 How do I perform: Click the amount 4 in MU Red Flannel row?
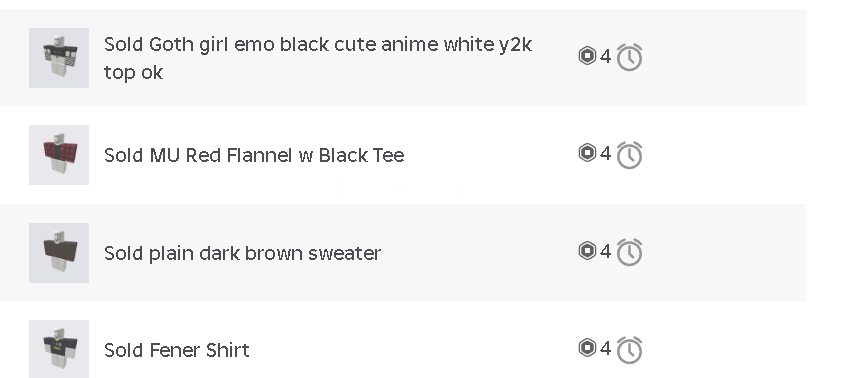pyautogui.click(x=605, y=153)
